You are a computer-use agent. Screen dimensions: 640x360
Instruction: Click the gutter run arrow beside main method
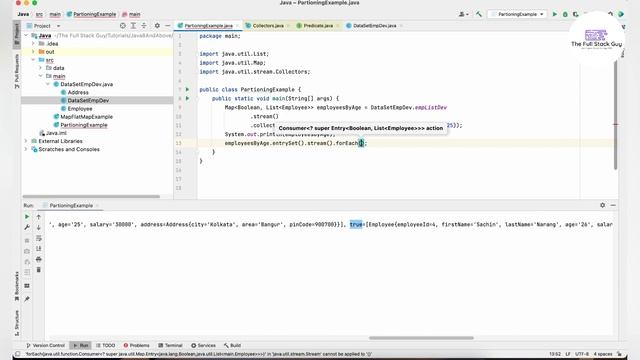[x=187, y=98]
